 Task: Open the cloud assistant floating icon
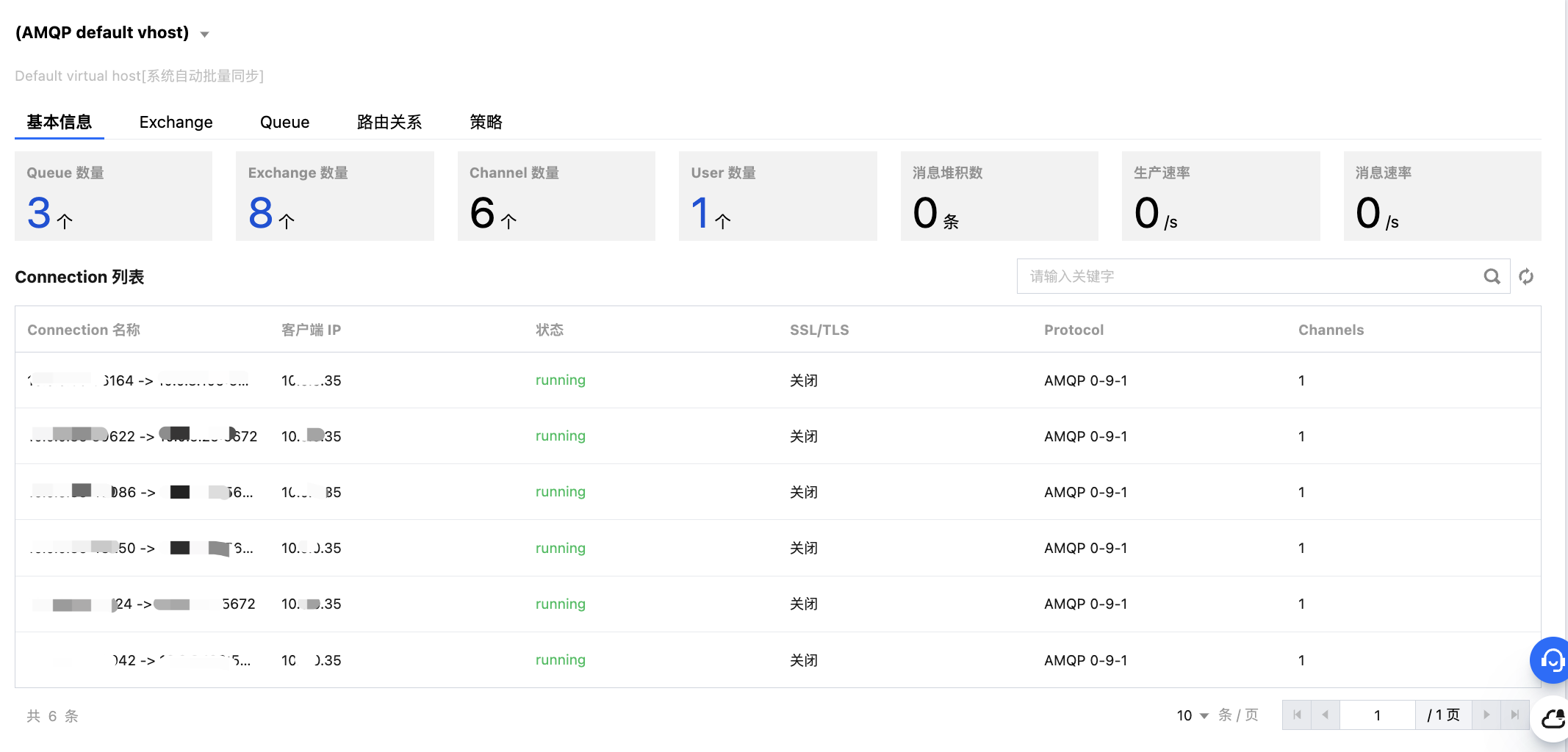tap(1552, 718)
